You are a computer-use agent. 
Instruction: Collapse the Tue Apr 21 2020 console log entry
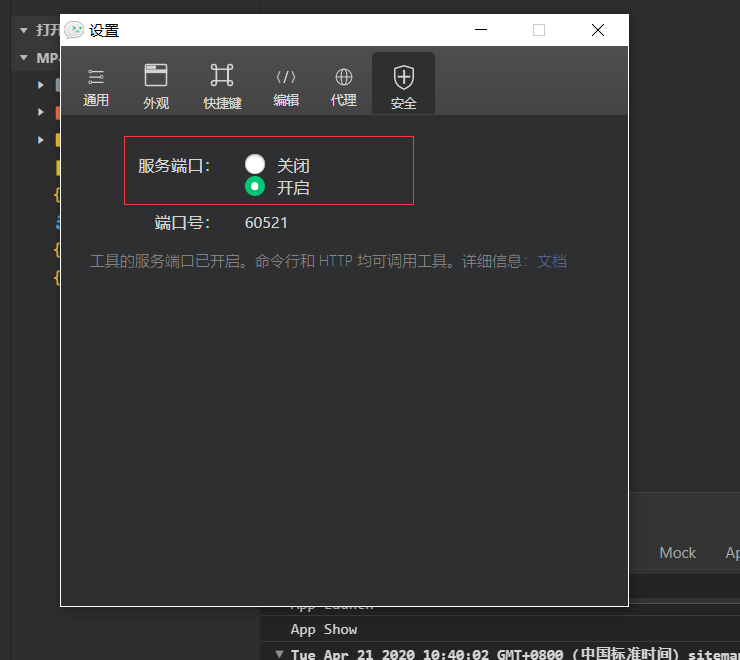pos(279,654)
